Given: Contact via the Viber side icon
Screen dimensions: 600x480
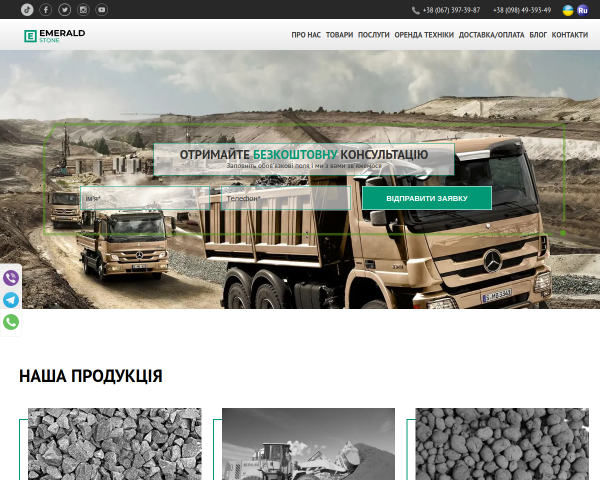Looking at the screenshot, I should [x=11, y=278].
